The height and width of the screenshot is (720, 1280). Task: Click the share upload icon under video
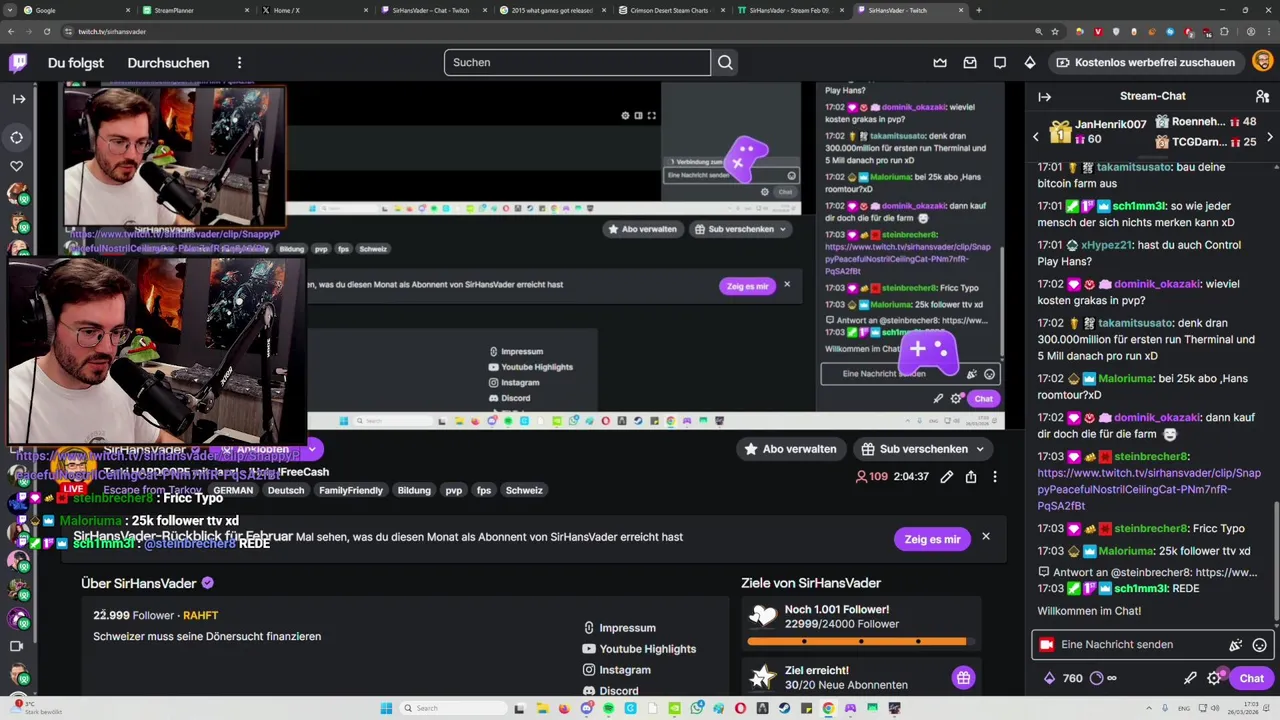coord(970,477)
